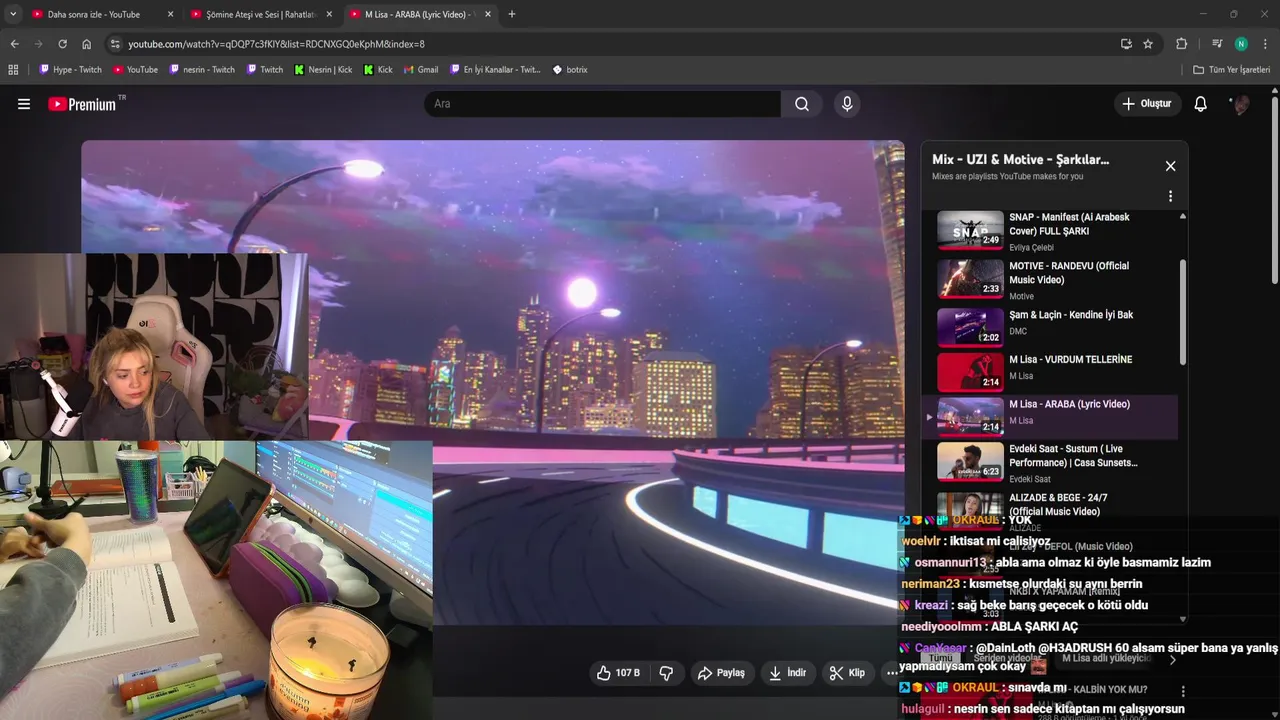1280x720 pixels.
Task: Open the Tüm Yer İşaretleri folder
Action: click(1231, 70)
